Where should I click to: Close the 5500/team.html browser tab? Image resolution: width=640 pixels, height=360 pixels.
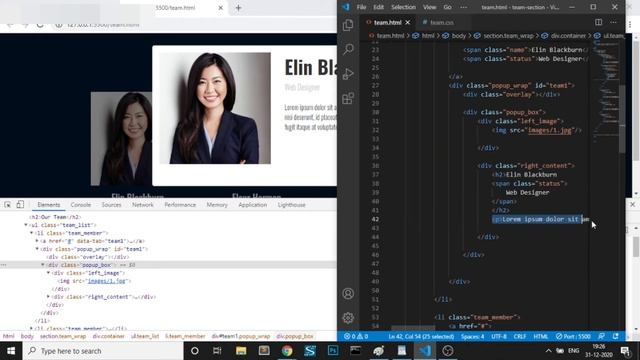pos(220,8)
